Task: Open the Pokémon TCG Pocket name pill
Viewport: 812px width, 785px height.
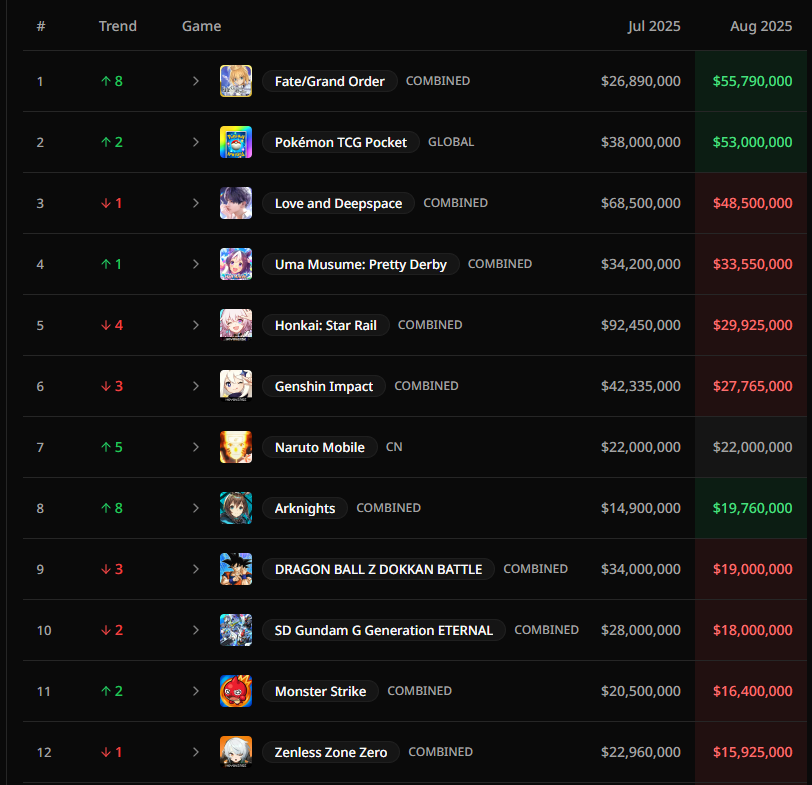Action: pos(341,142)
